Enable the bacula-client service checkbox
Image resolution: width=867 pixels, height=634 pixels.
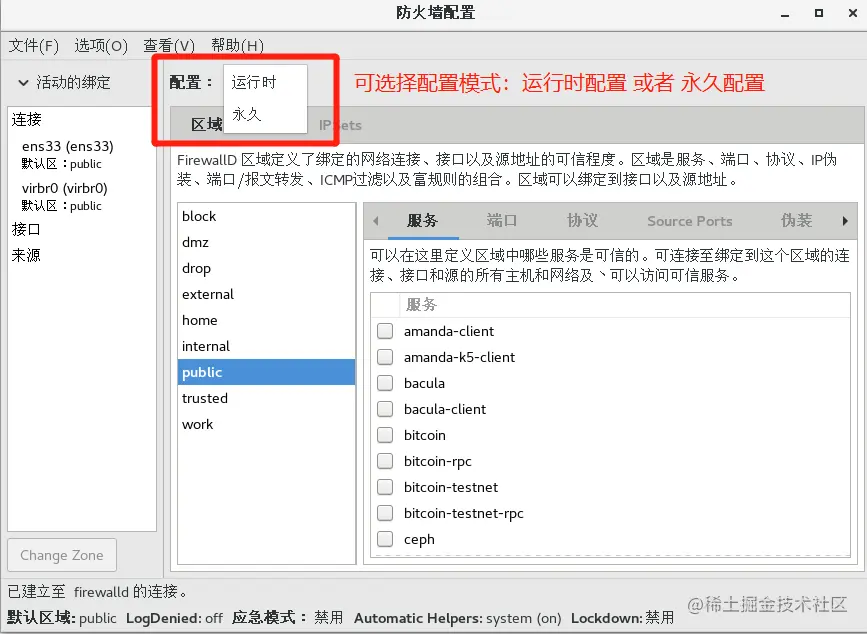point(385,409)
